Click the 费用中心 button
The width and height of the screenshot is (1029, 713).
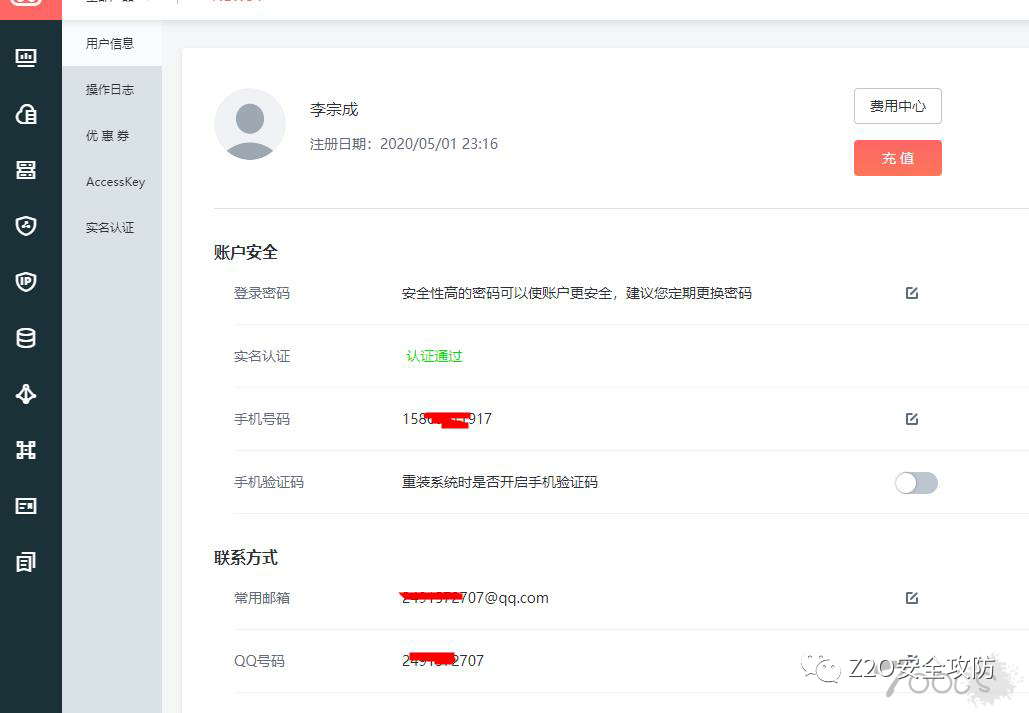pos(898,106)
